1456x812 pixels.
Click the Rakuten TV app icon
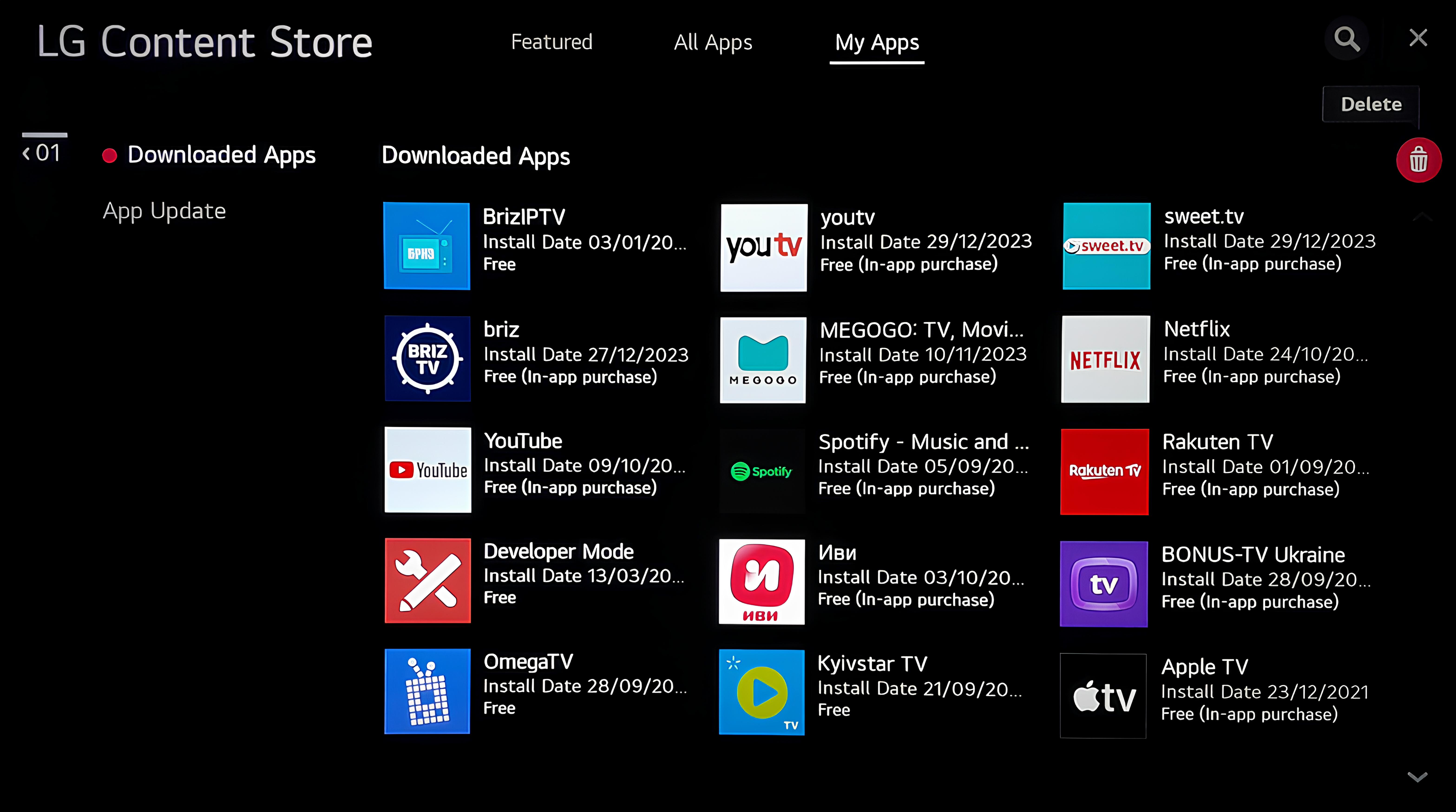click(1105, 471)
